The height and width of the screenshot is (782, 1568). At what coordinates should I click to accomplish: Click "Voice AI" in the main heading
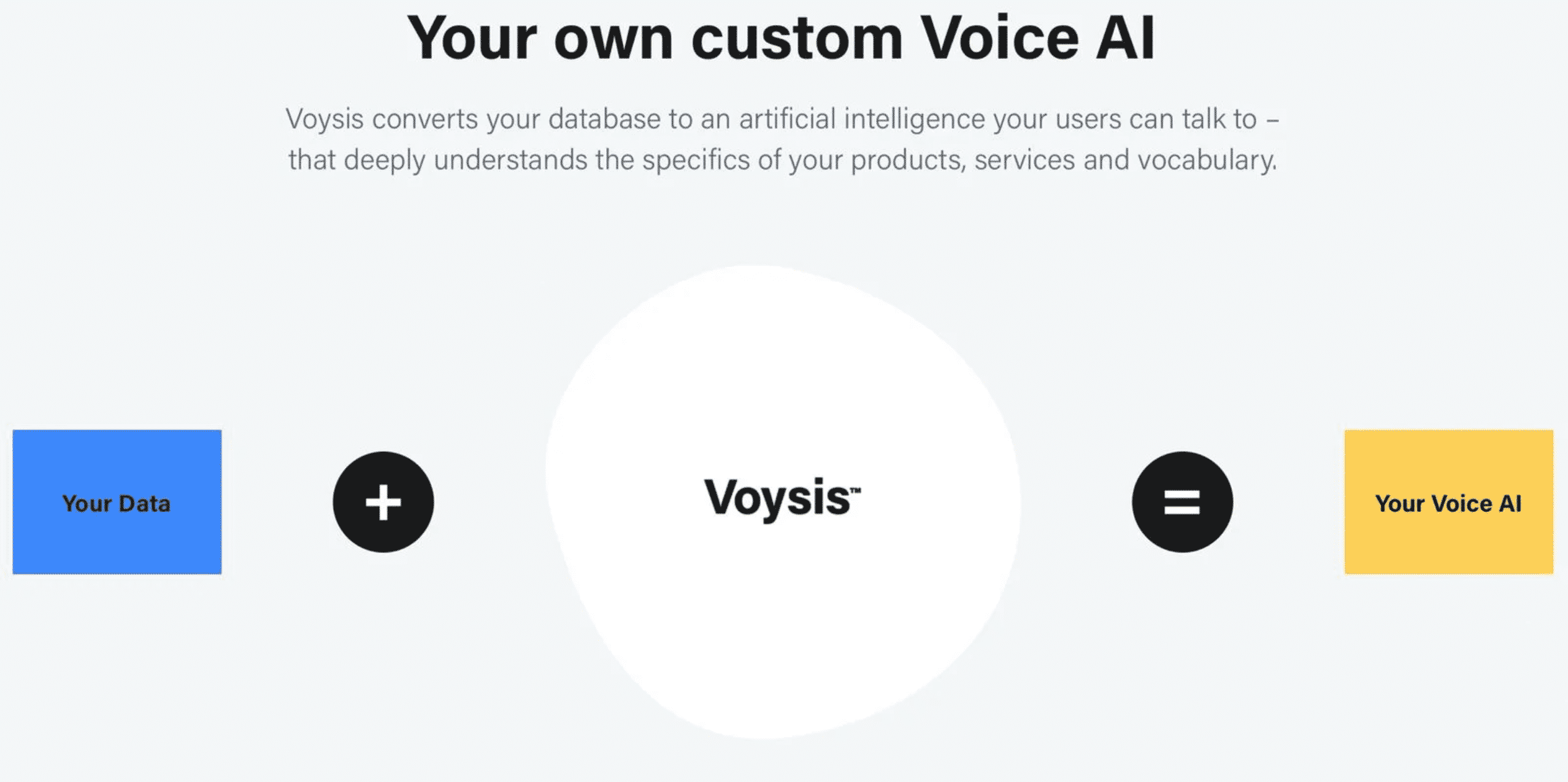point(1038,38)
